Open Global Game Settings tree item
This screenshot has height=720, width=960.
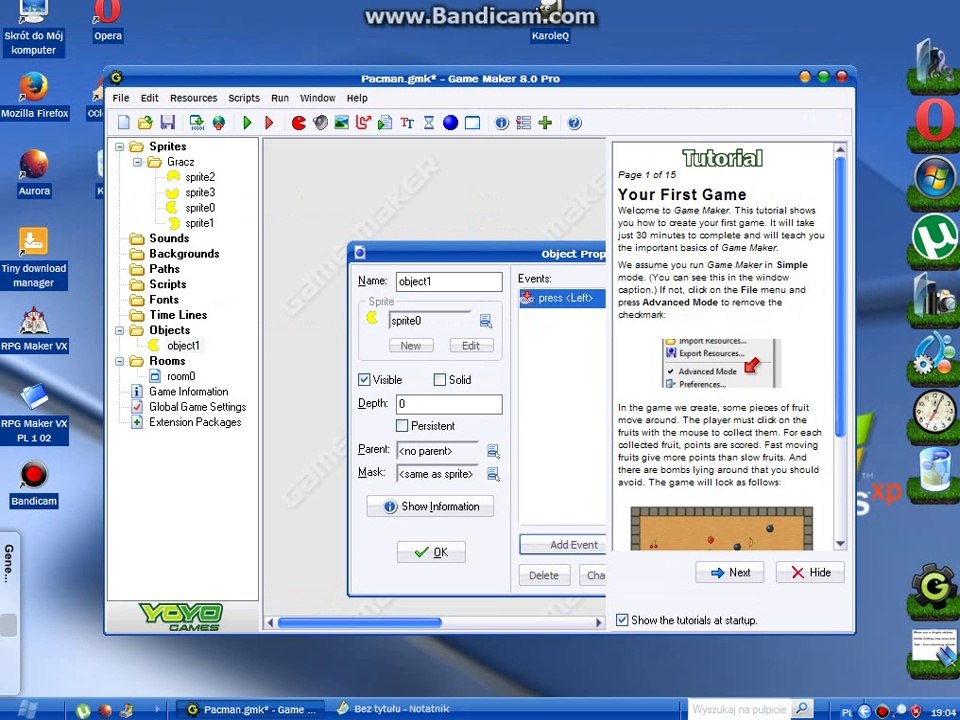(x=197, y=407)
